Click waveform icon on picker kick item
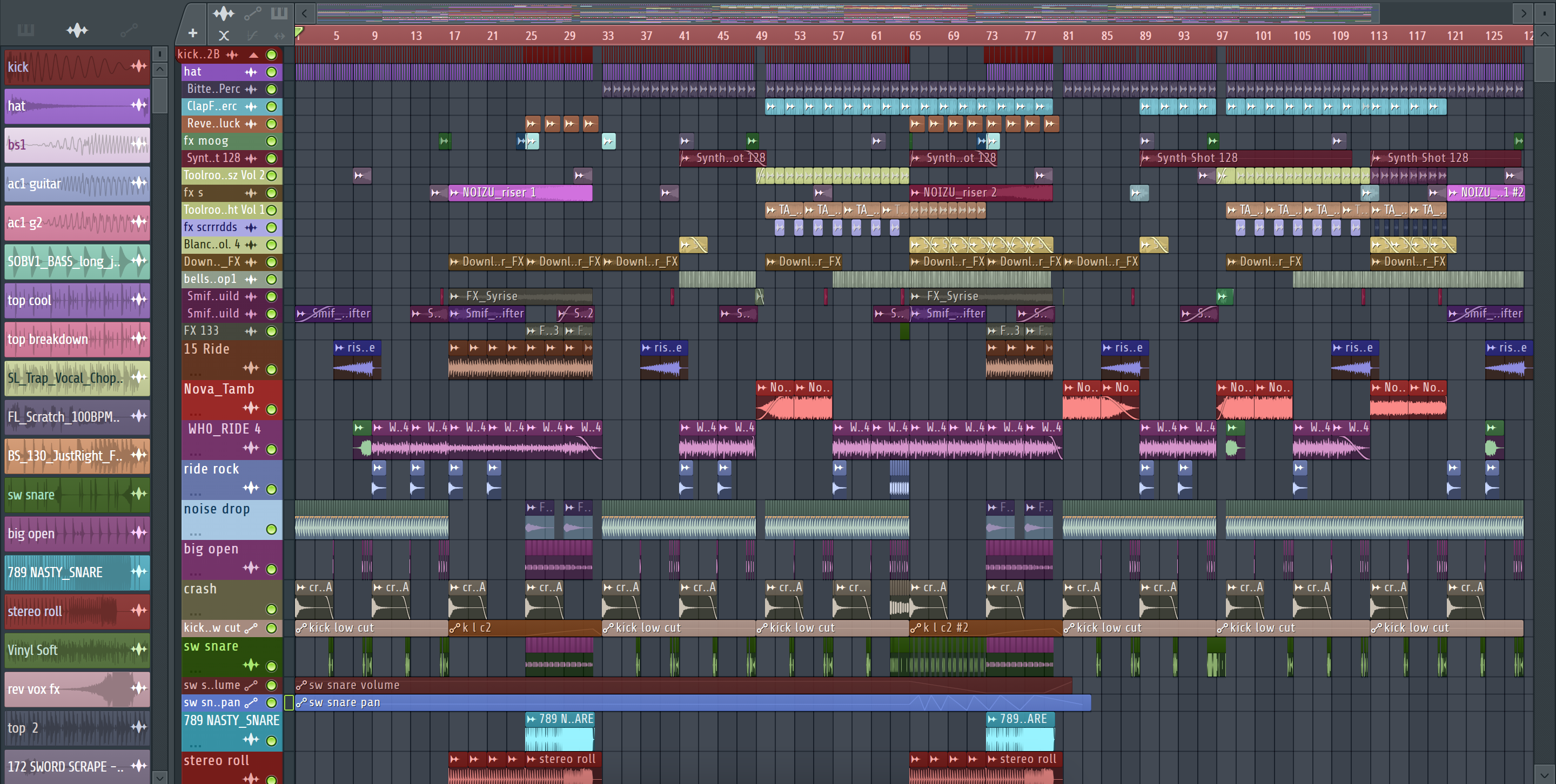 [139, 66]
